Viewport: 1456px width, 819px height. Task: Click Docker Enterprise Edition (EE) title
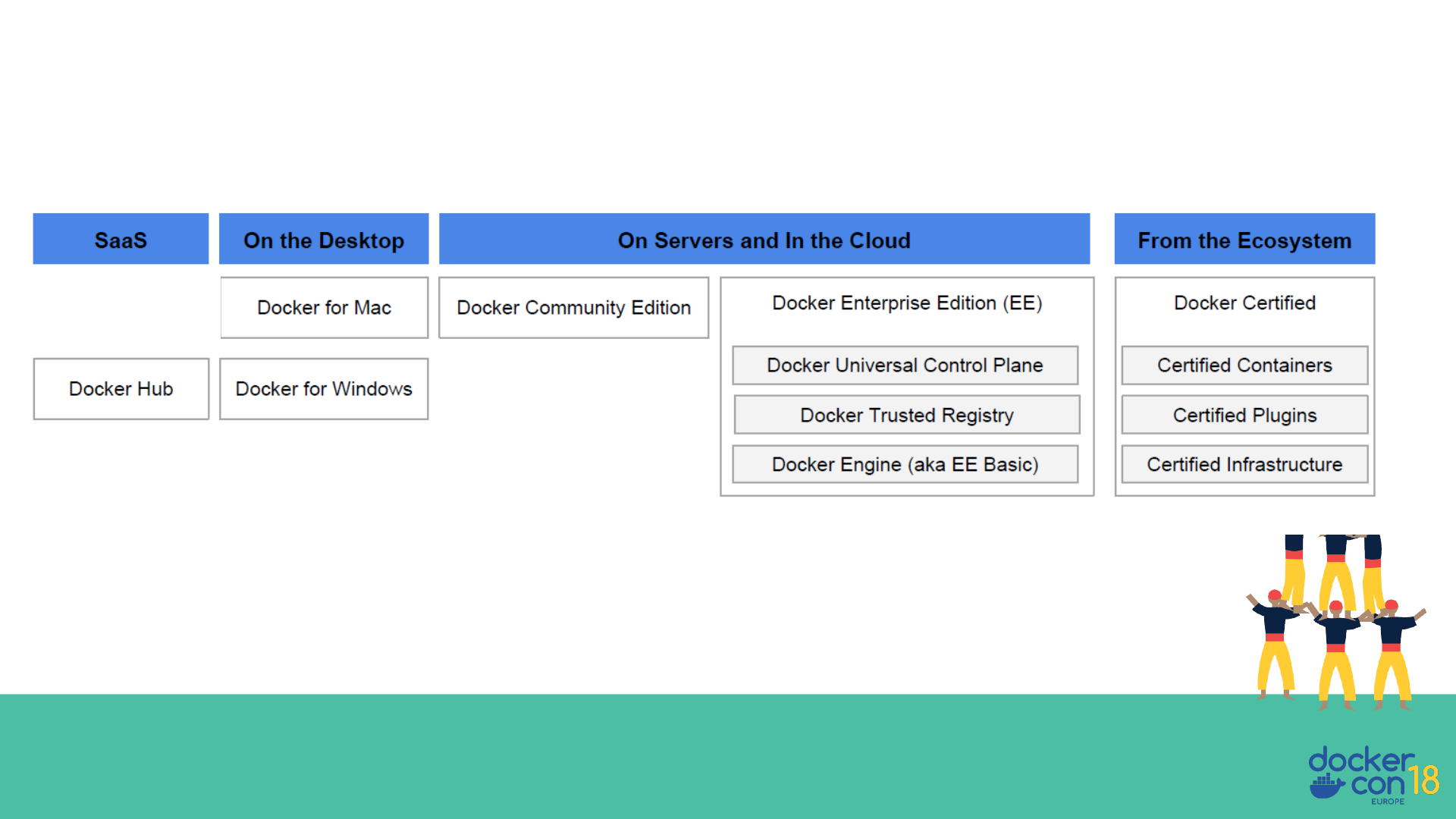pos(907,303)
